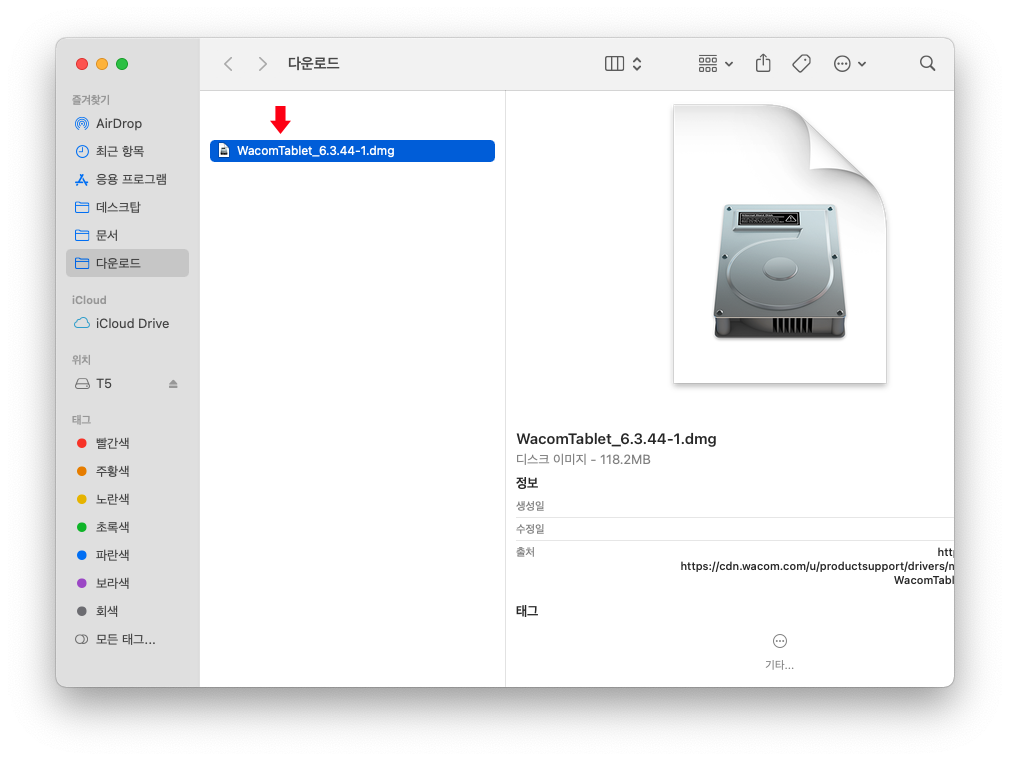
Task: Select the 노란색 yellow tag
Action: point(127,499)
